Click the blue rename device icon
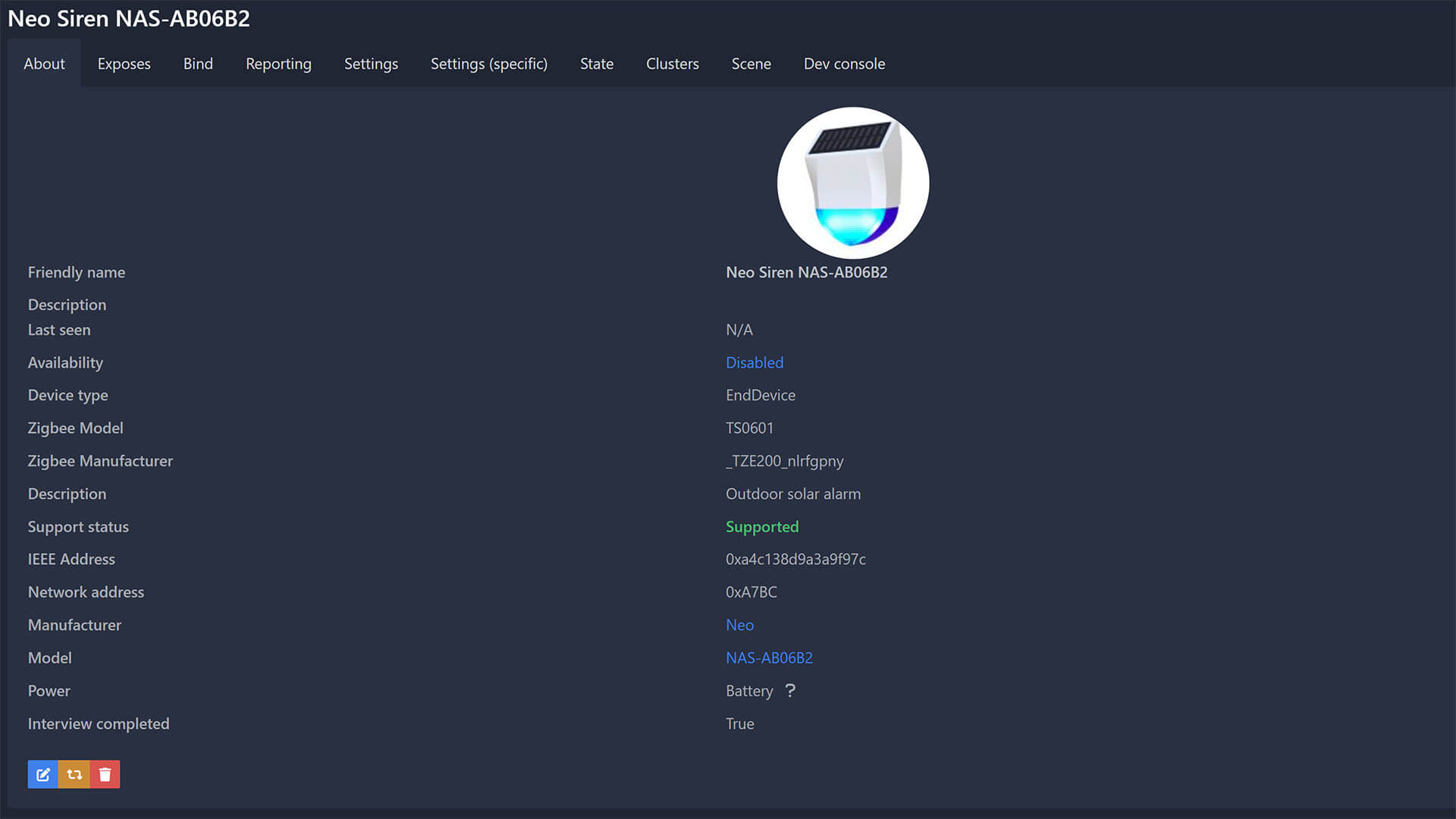 [x=43, y=774]
